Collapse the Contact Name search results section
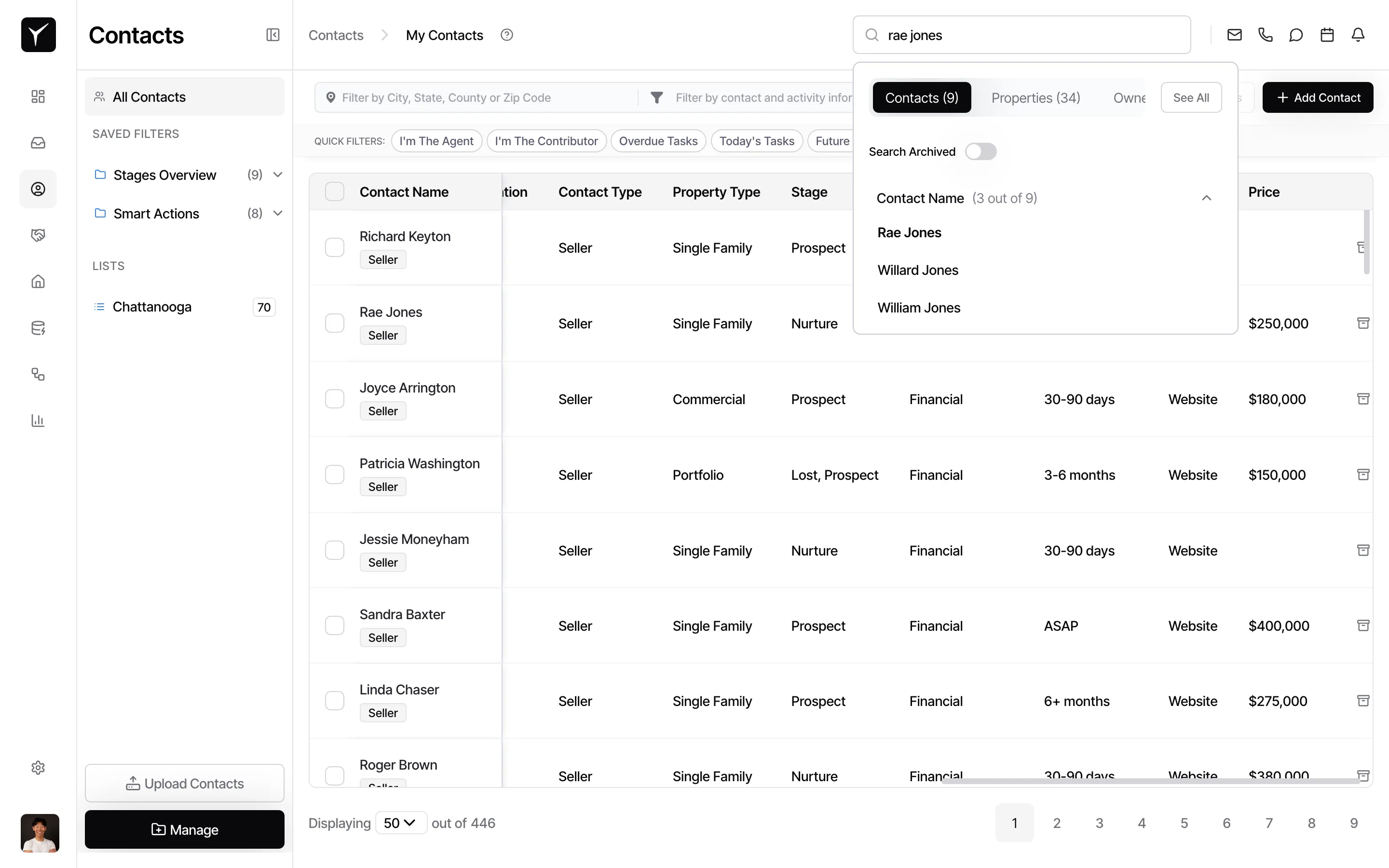 click(x=1207, y=198)
